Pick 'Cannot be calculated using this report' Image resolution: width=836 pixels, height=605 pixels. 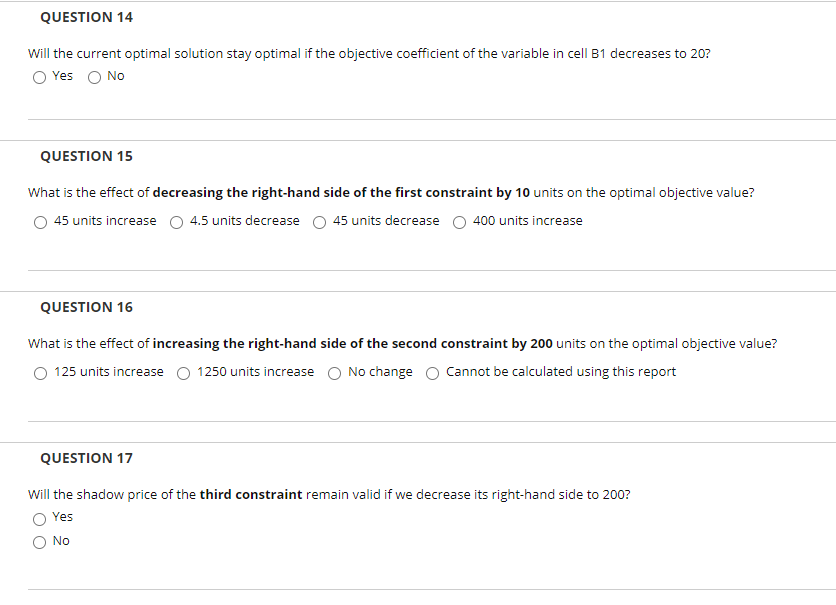point(431,372)
